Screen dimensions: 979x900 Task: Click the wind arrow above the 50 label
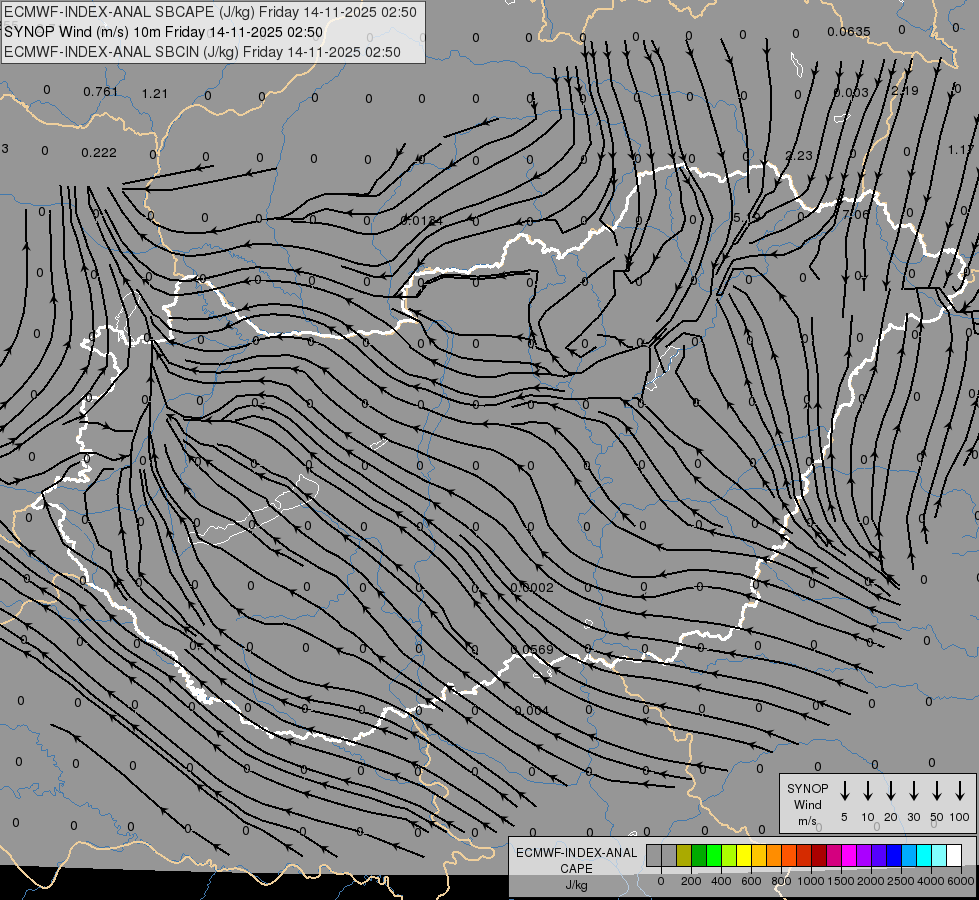(x=937, y=791)
